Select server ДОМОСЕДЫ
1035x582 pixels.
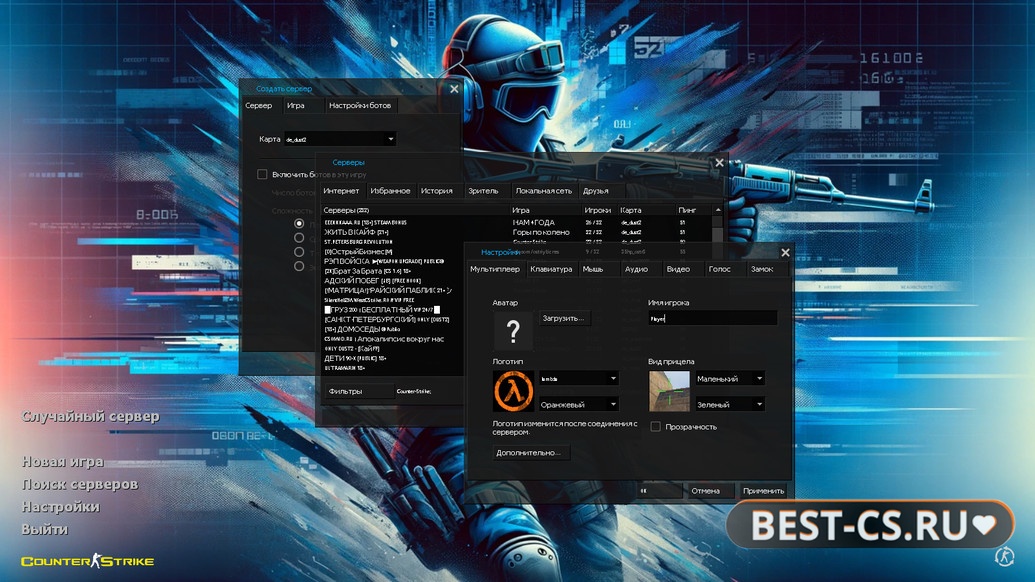(x=392, y=329)
